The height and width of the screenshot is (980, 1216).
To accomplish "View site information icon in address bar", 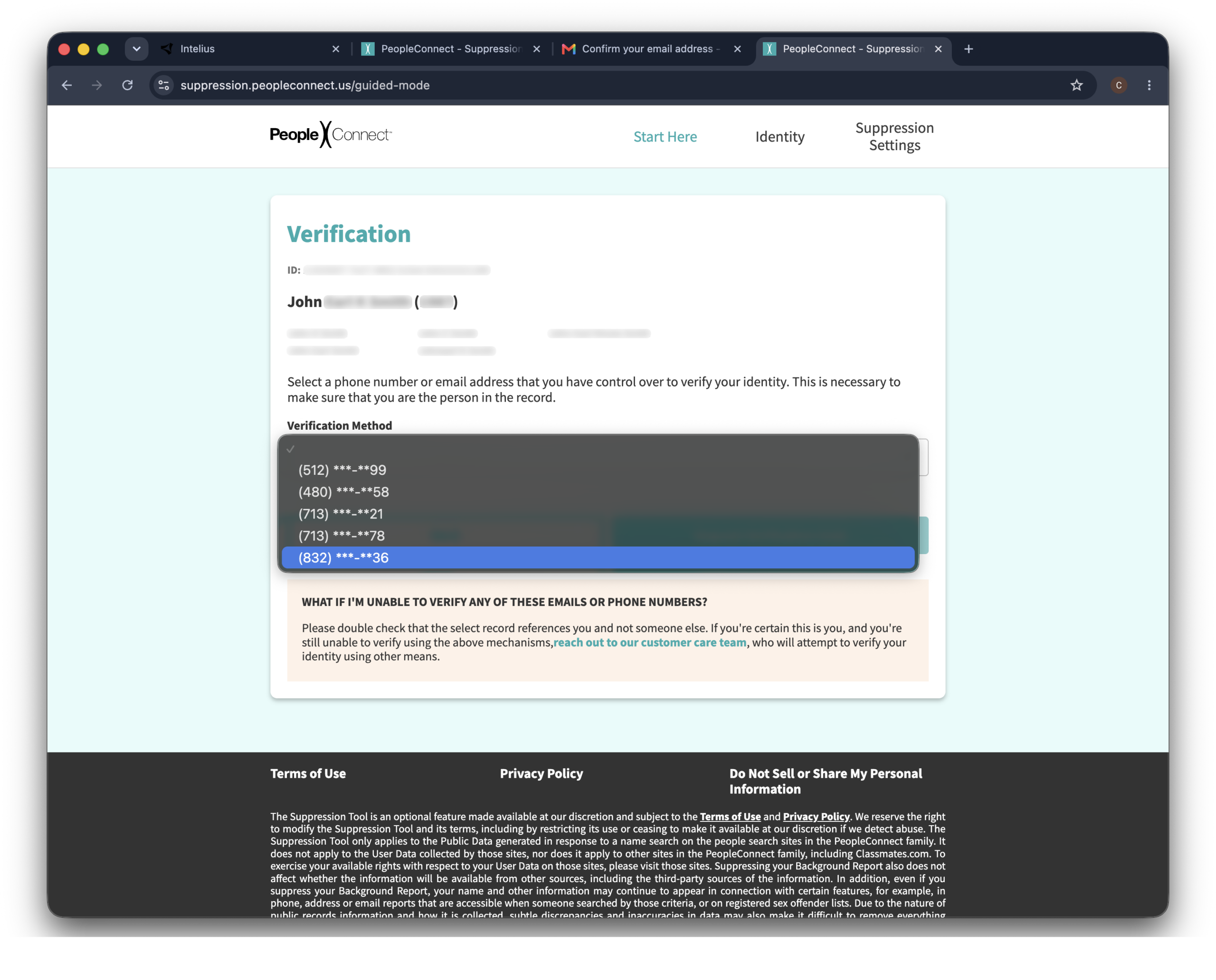I will pyautogui.click(x=164, y=85).
